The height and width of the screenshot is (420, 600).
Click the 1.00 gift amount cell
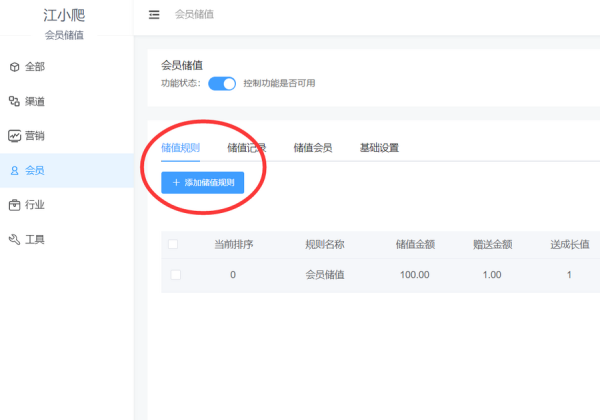tap(492, 275)
